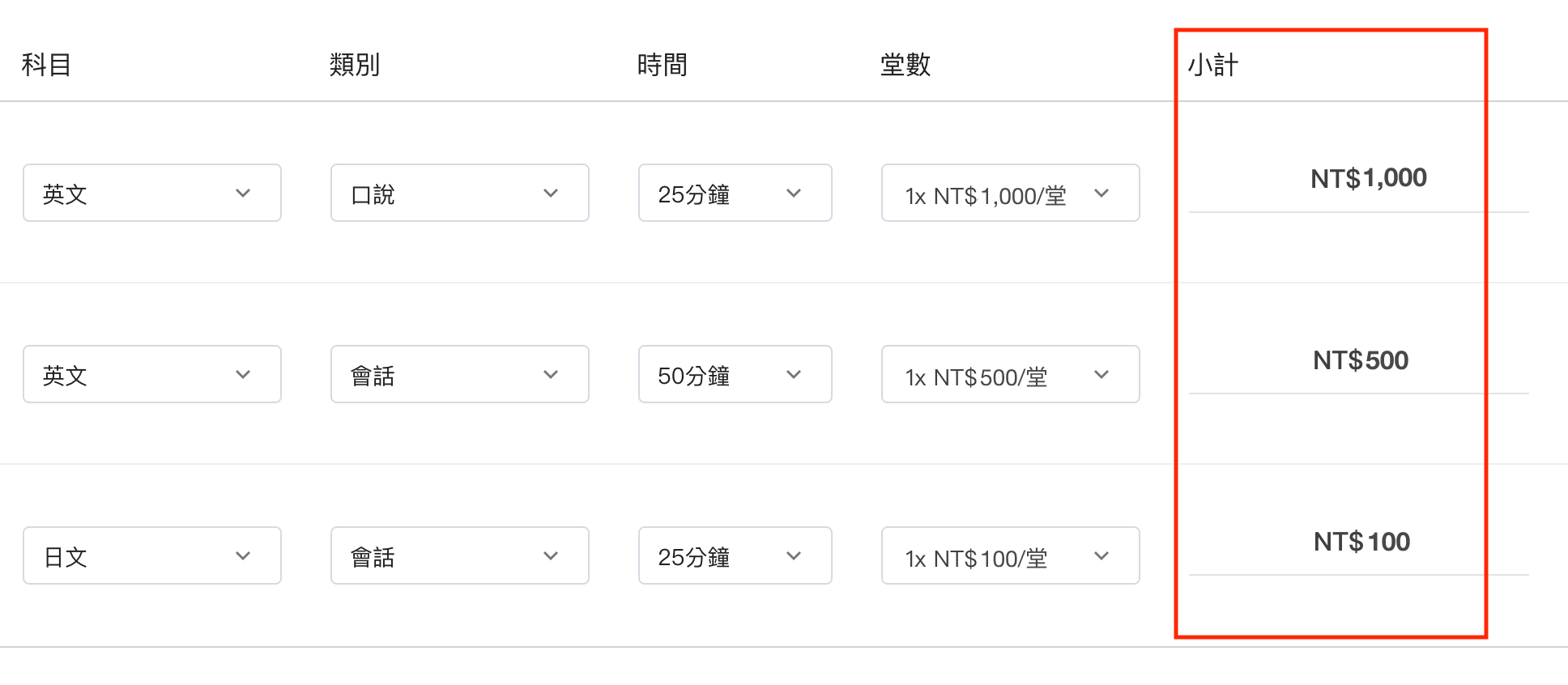Click the NT$100 subtotal amount
This screenshot has height=685, width=1568.
(1361, 542)
